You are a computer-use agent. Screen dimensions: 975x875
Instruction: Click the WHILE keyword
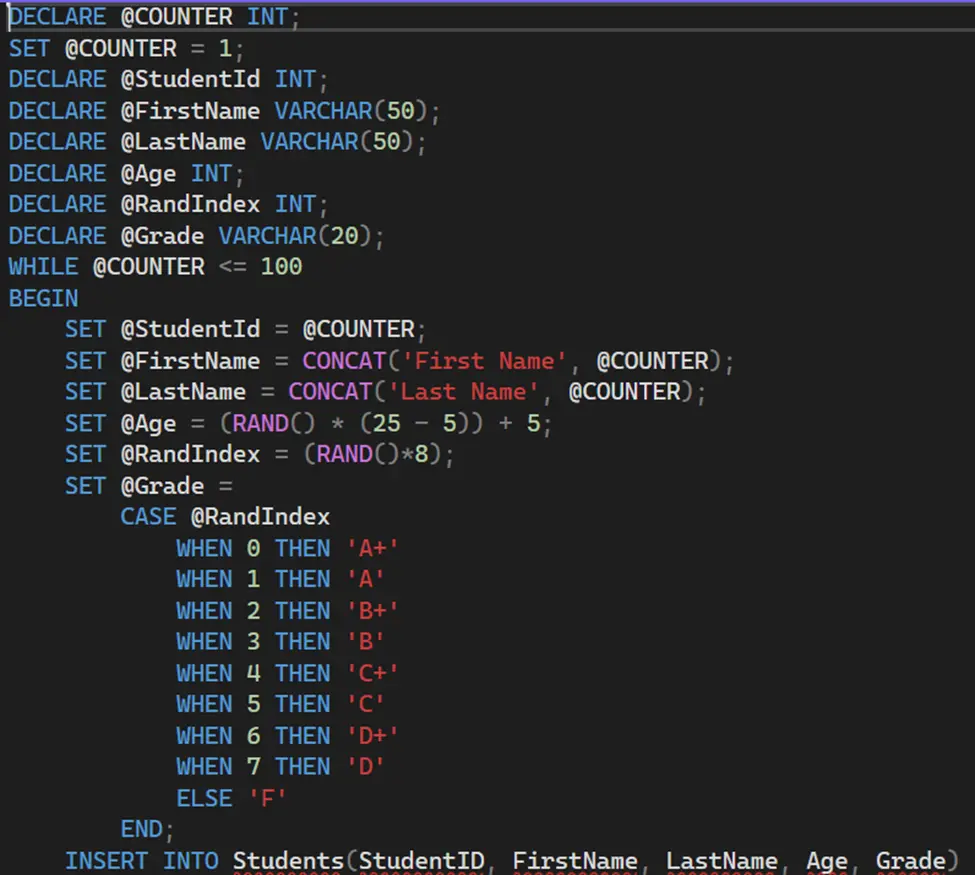(44, 267)
